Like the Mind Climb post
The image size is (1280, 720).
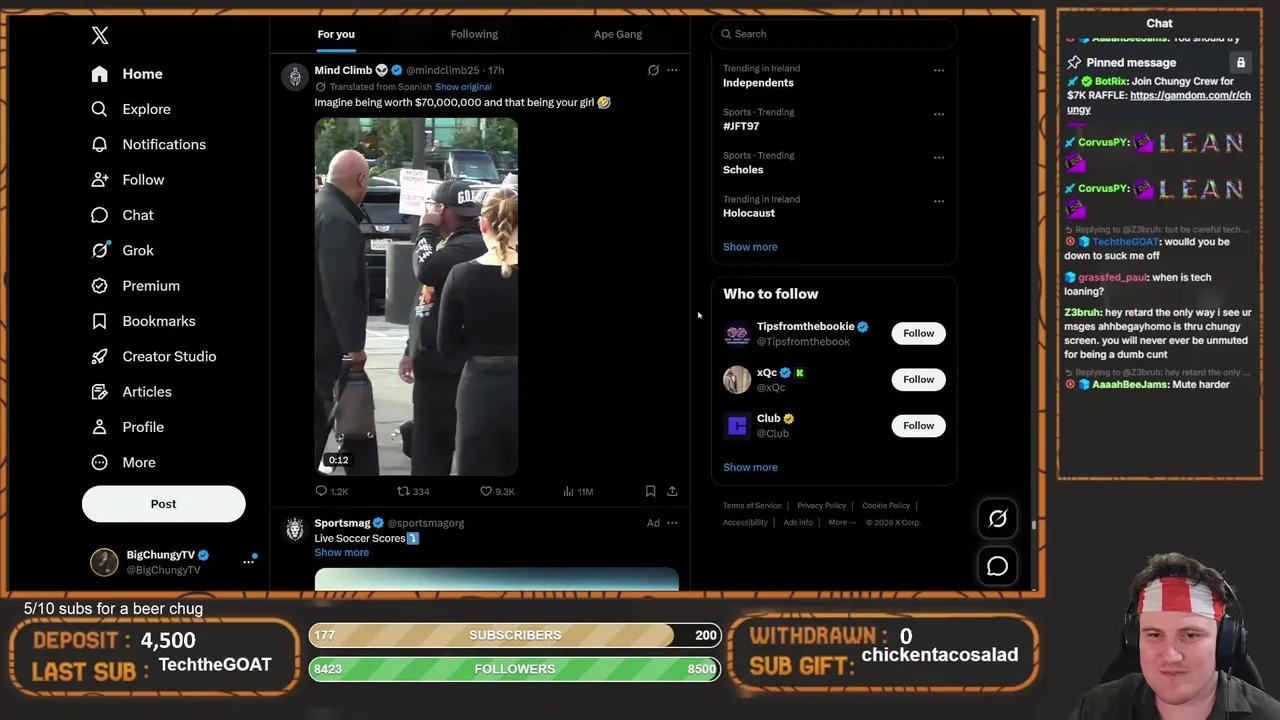(497, 491)
